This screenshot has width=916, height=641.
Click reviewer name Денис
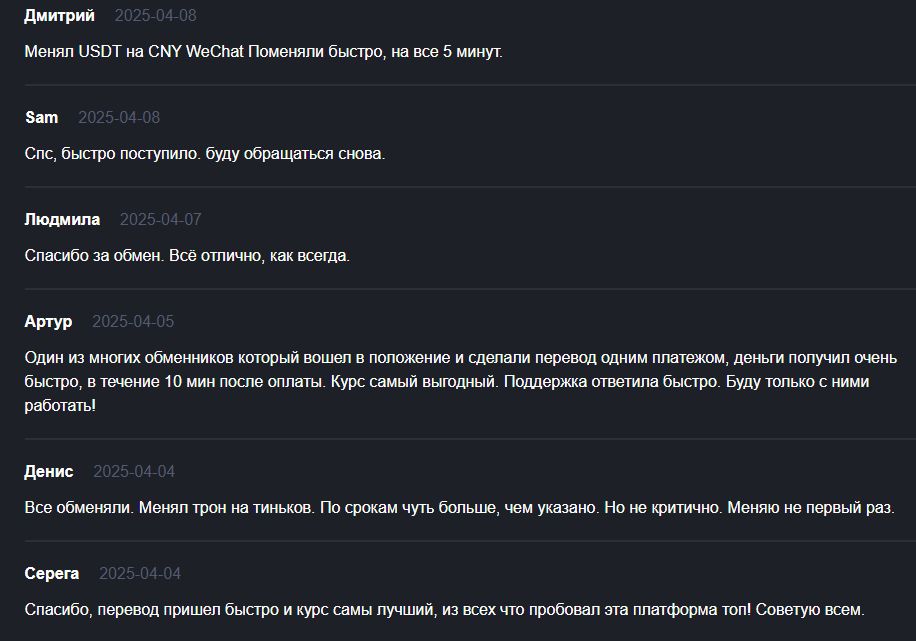tap(49, 472)
